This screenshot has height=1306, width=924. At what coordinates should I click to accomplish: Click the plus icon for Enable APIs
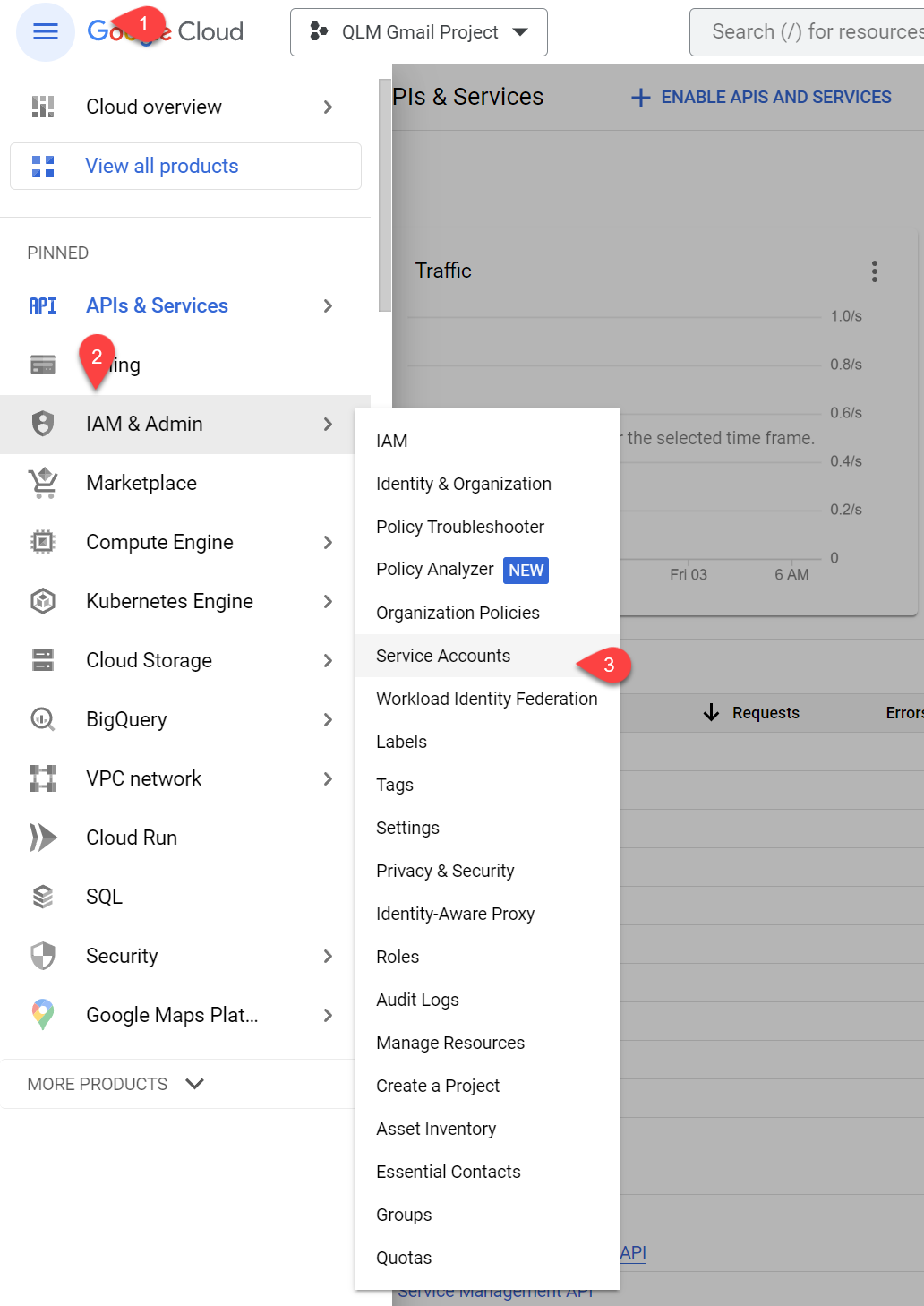point(640,98)
